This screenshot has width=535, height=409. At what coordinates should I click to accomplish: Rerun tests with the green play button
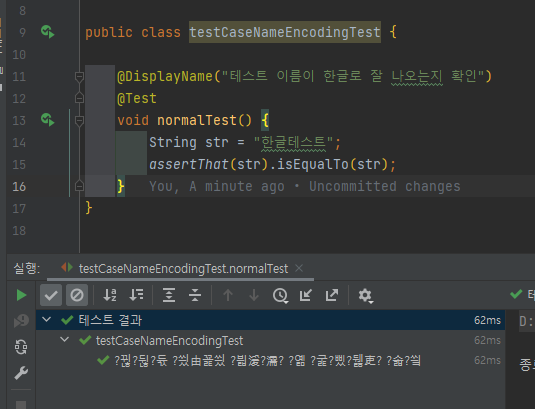(21, 295)
